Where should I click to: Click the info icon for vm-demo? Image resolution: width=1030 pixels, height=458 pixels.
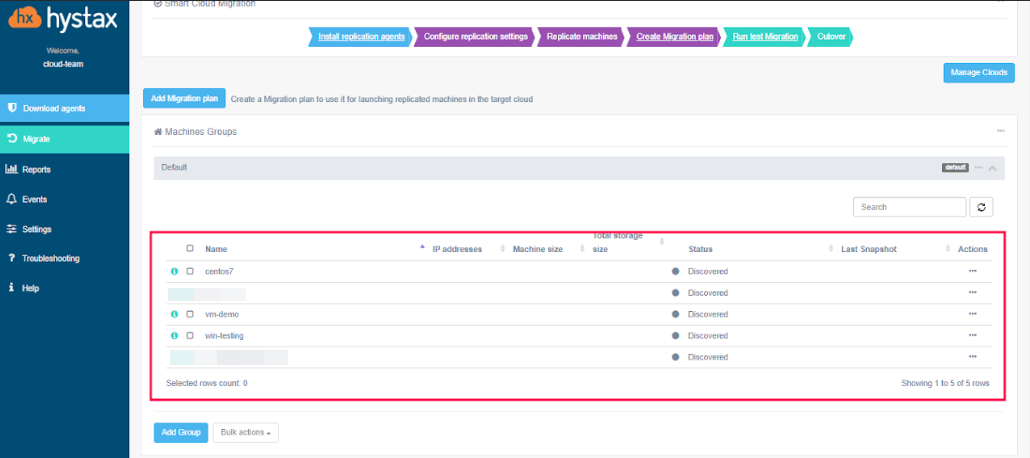[x=174, y=314]
